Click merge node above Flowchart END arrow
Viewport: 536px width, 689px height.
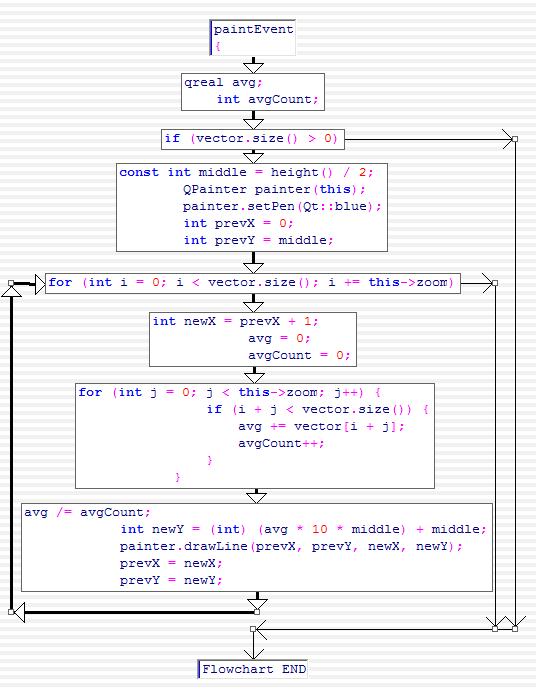pos(253,629)
